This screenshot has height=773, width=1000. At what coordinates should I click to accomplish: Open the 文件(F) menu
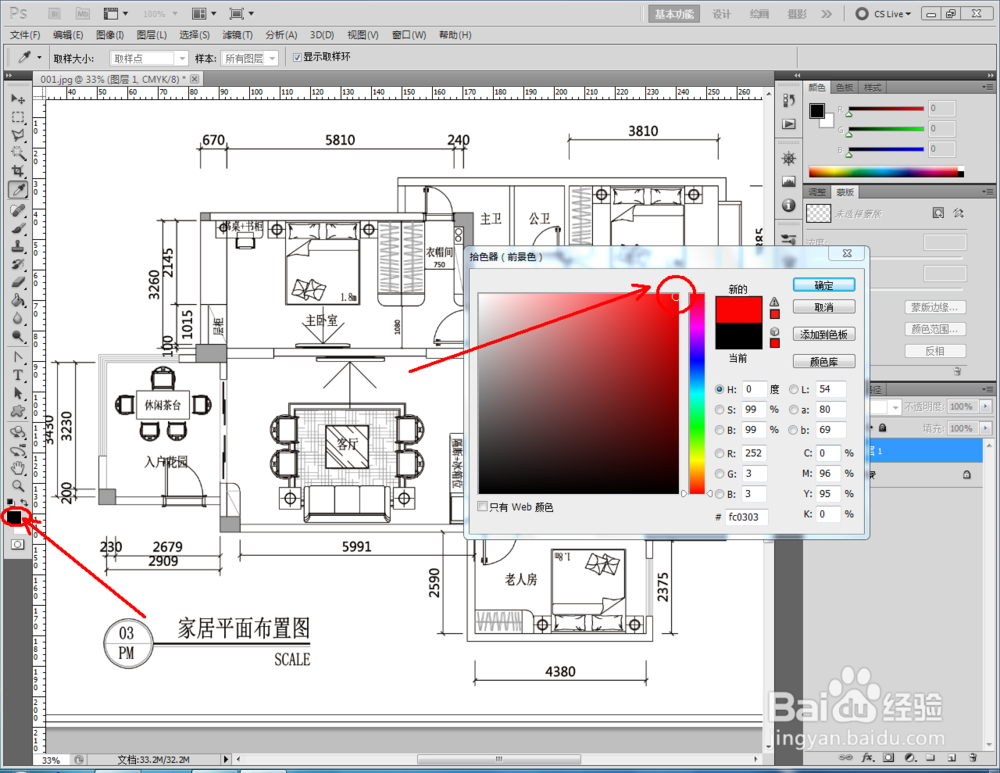25,35
